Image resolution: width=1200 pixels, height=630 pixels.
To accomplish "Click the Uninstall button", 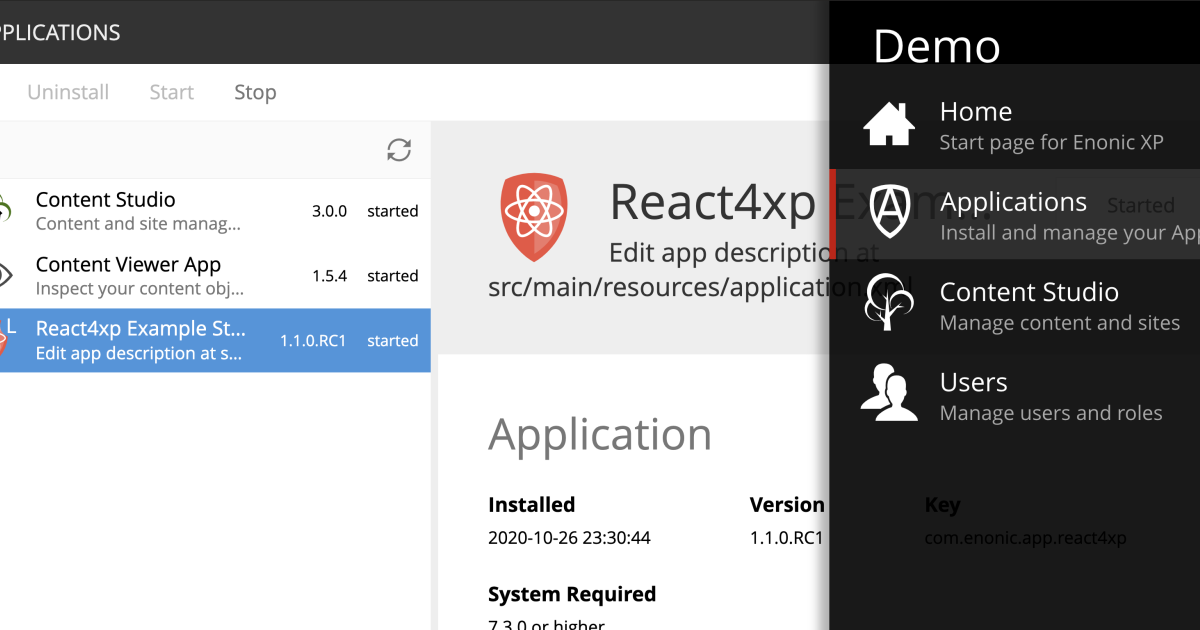I will (67, 91).
